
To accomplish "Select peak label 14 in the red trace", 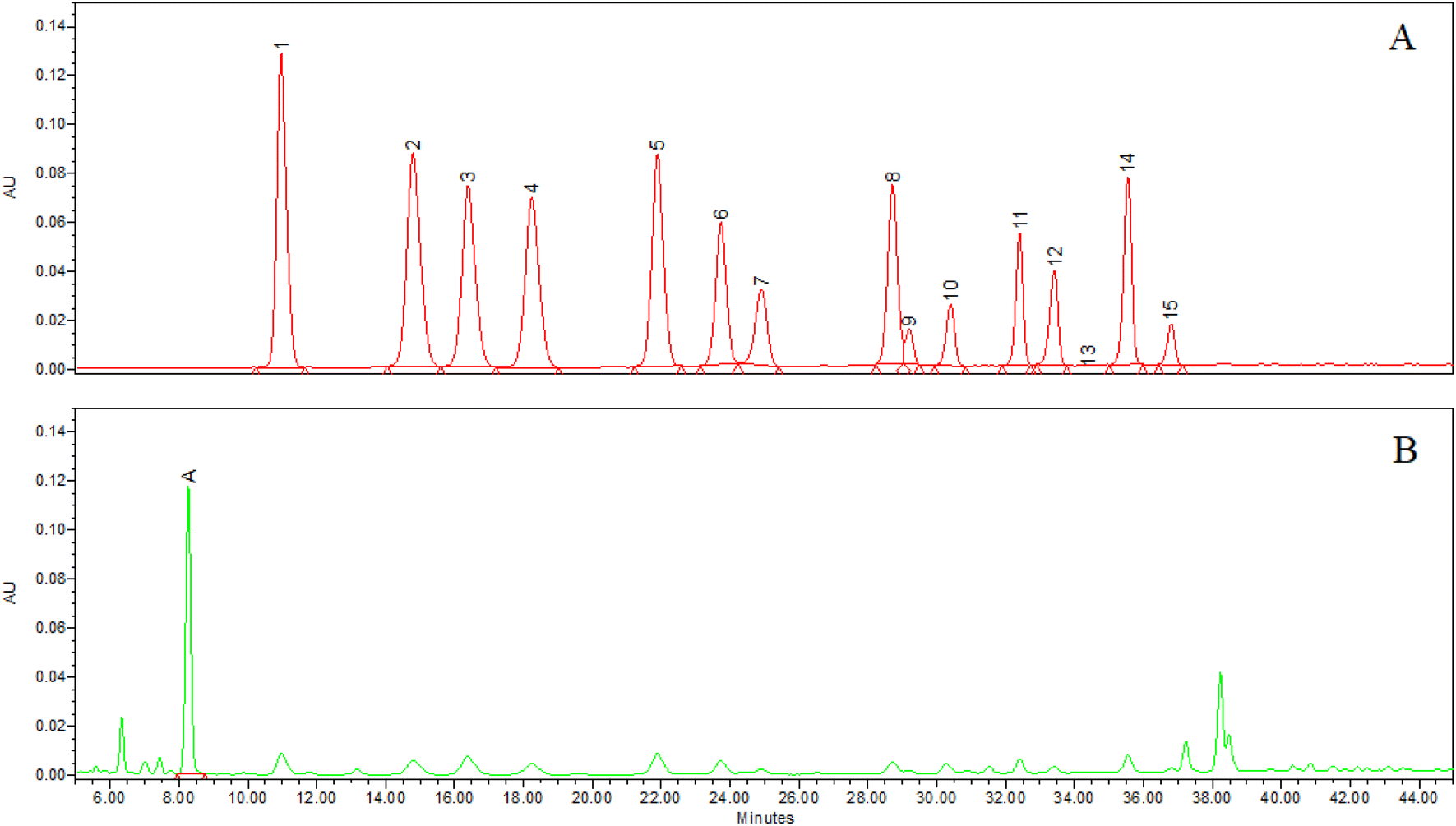I will (1127, 163).
